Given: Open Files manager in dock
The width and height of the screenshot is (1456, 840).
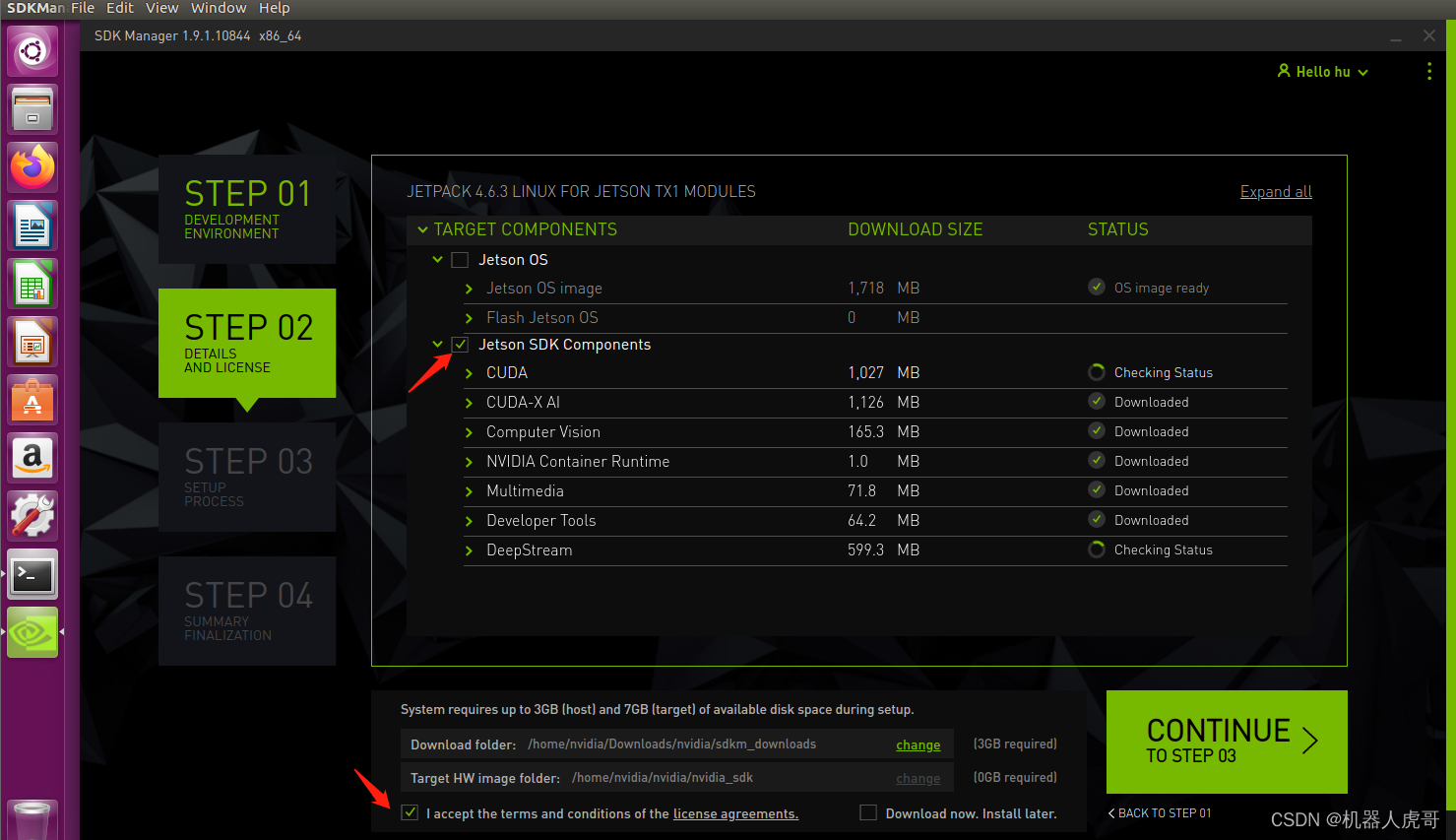Looking at the screenshot, I should pos(32,109).
